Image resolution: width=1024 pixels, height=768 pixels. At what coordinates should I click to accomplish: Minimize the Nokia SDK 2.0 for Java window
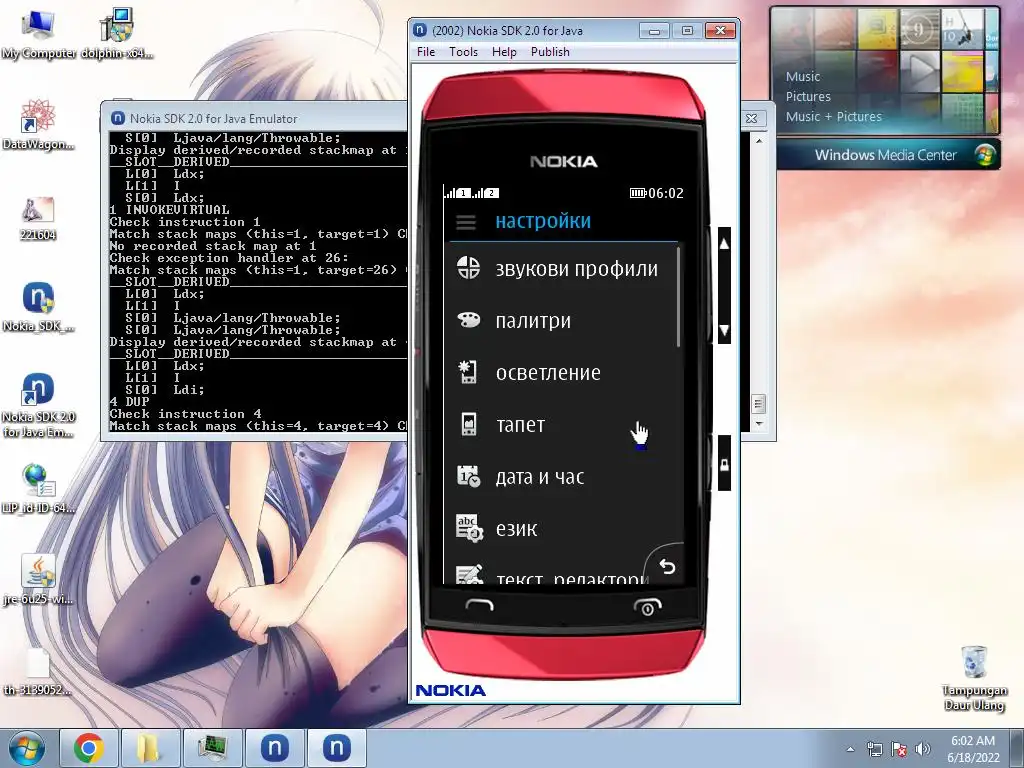654,31
